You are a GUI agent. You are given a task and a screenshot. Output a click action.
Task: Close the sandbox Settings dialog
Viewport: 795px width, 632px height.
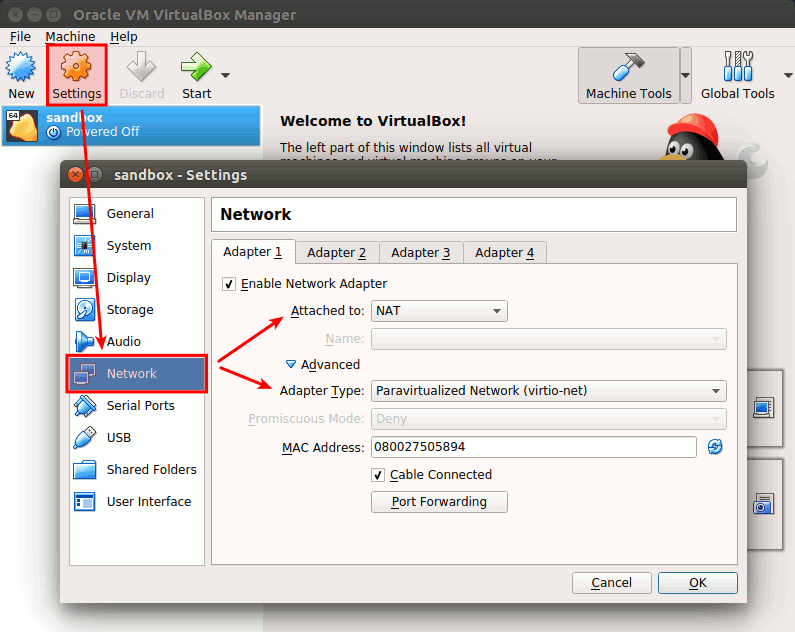click(75, 175)
